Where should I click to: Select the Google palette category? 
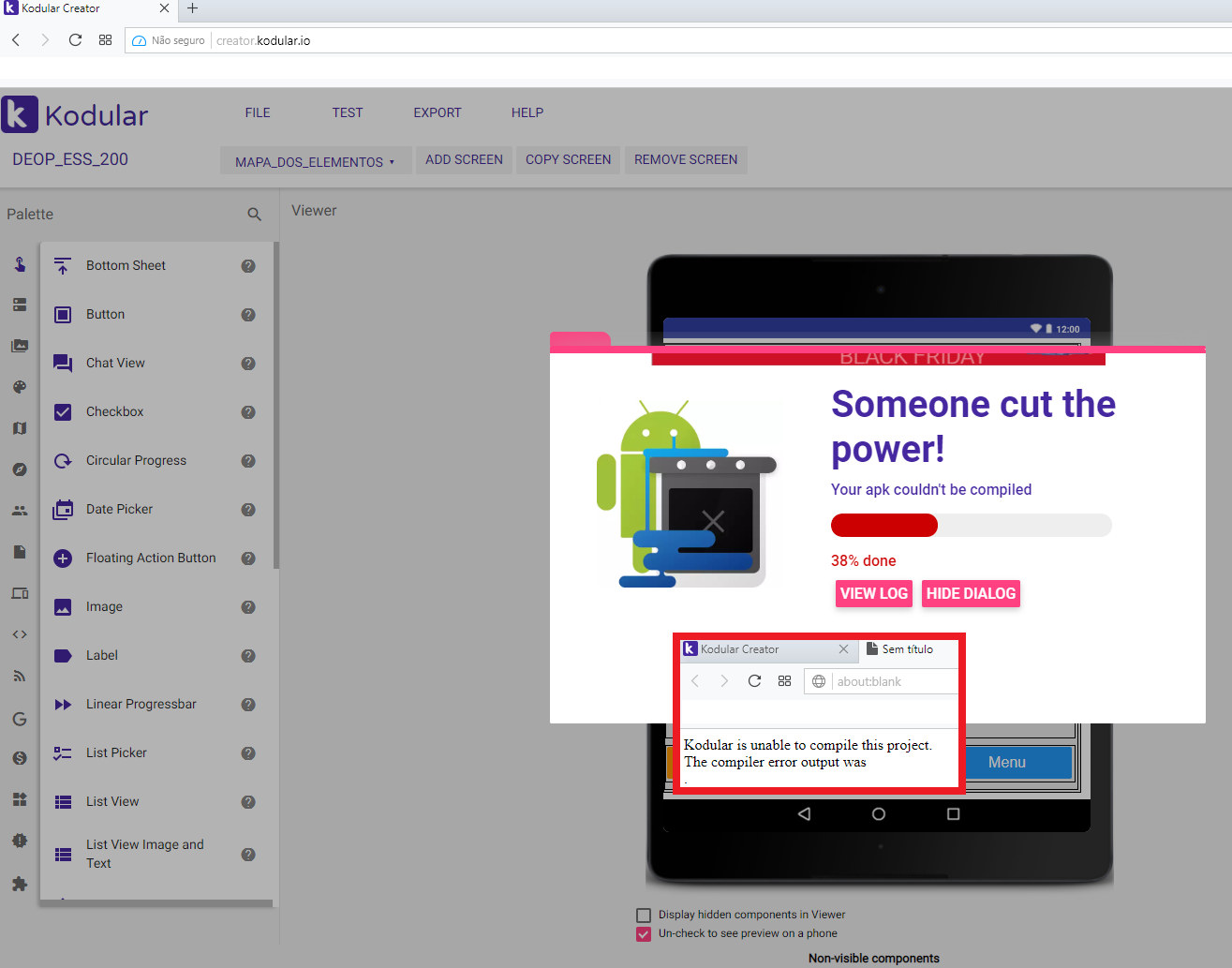pyautogui.click(x=19, y=719)
